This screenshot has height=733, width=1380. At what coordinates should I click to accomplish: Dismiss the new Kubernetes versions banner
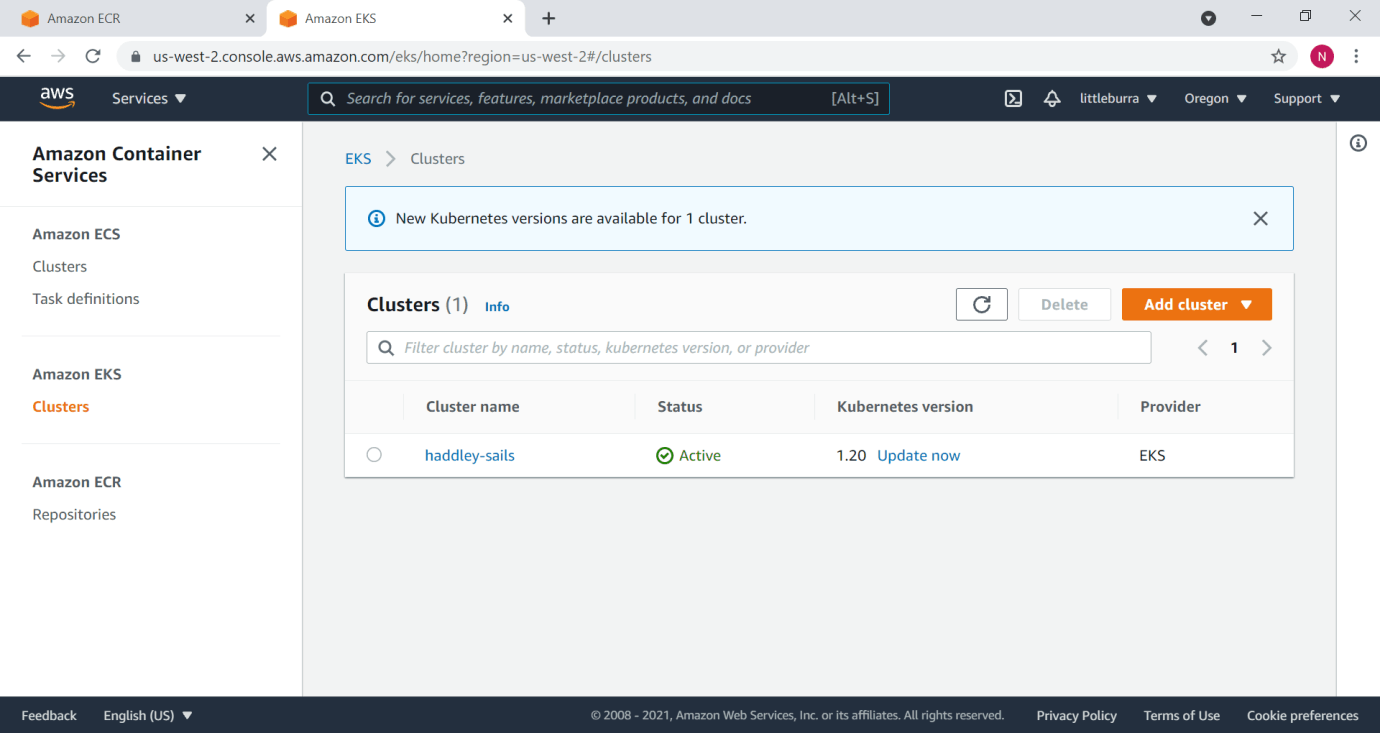(x=1260, y=218)
